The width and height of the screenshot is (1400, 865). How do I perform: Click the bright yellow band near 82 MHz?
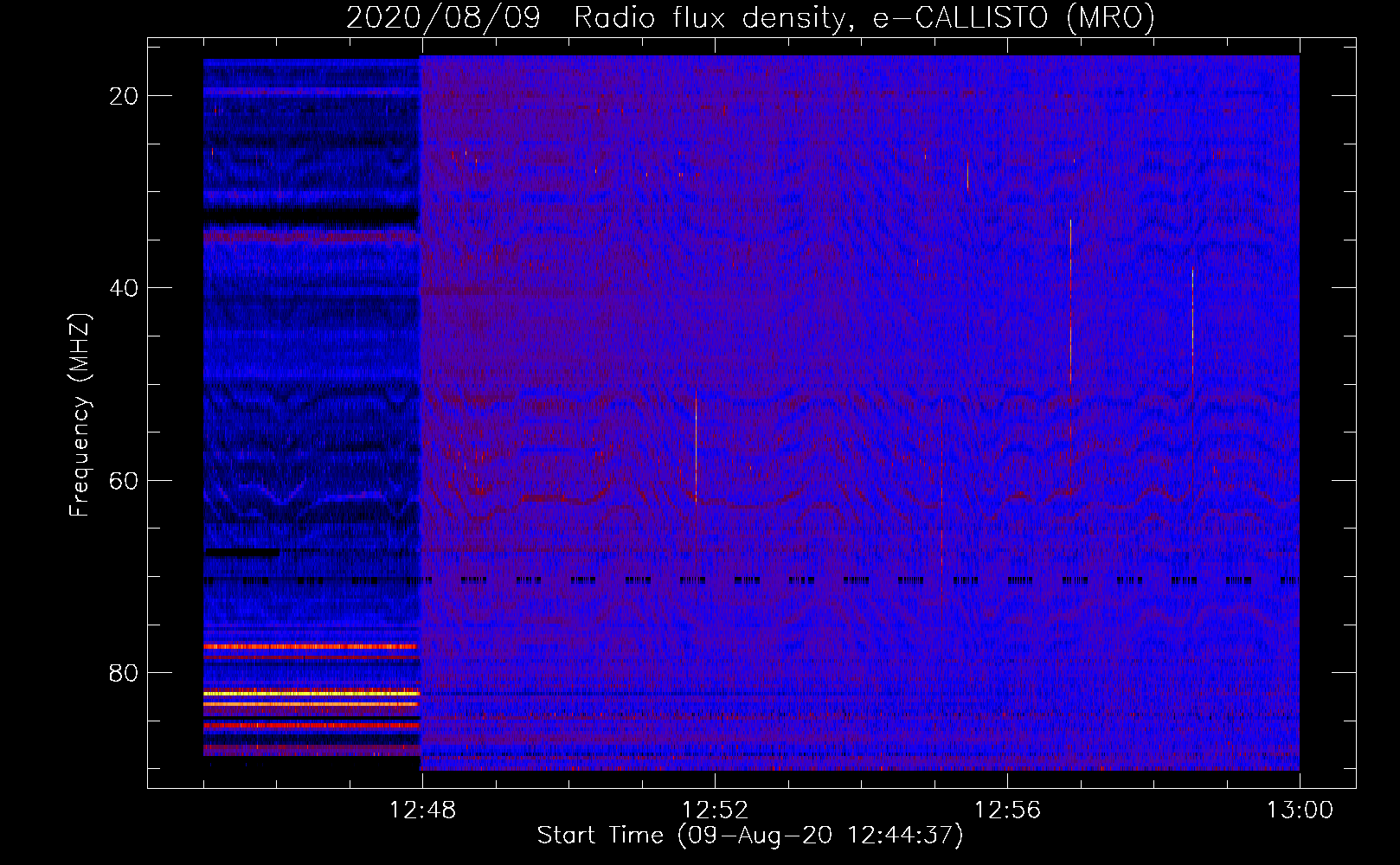[x=311, y=693]
